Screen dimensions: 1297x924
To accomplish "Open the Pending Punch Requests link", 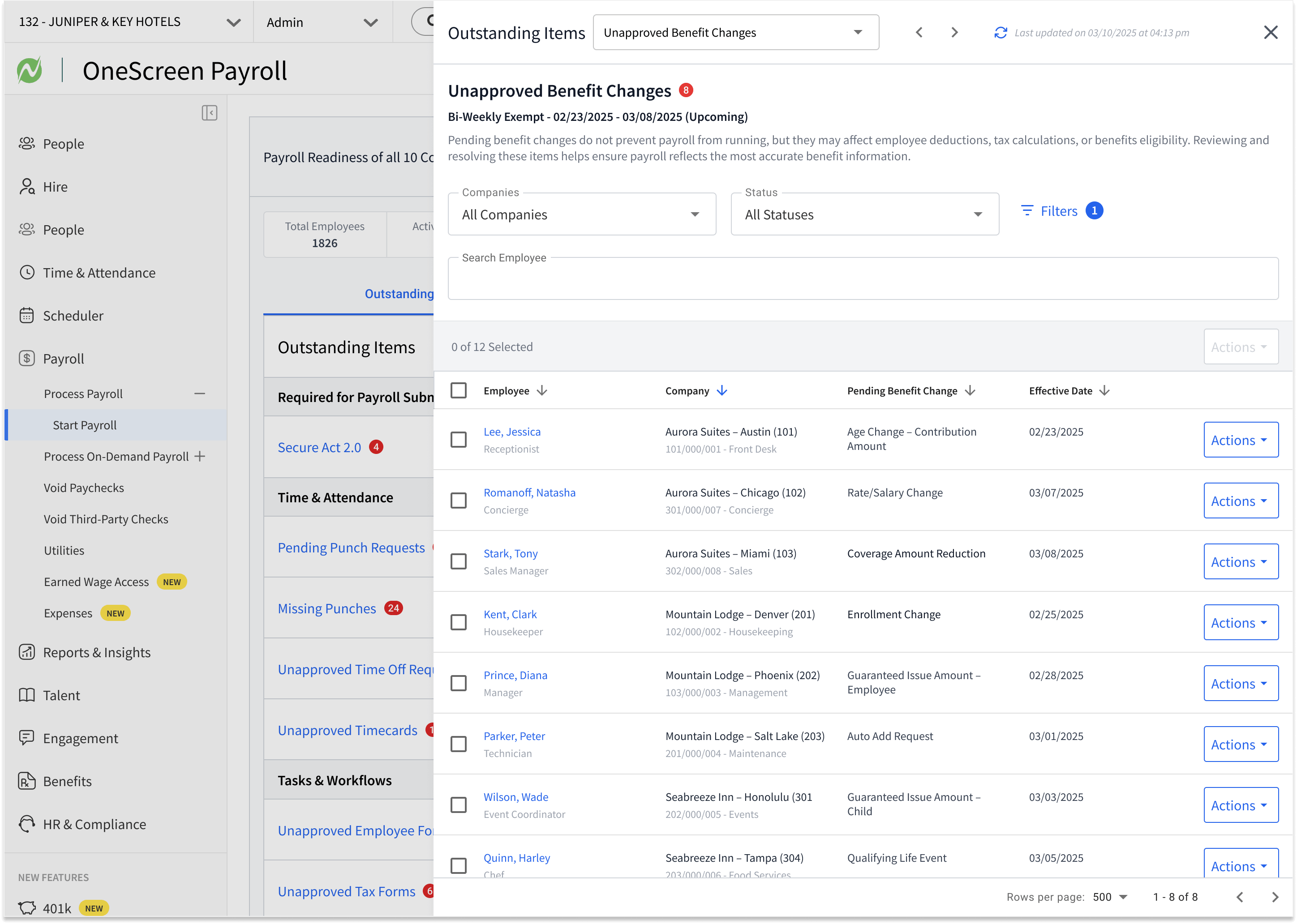I will pos(351,548).
